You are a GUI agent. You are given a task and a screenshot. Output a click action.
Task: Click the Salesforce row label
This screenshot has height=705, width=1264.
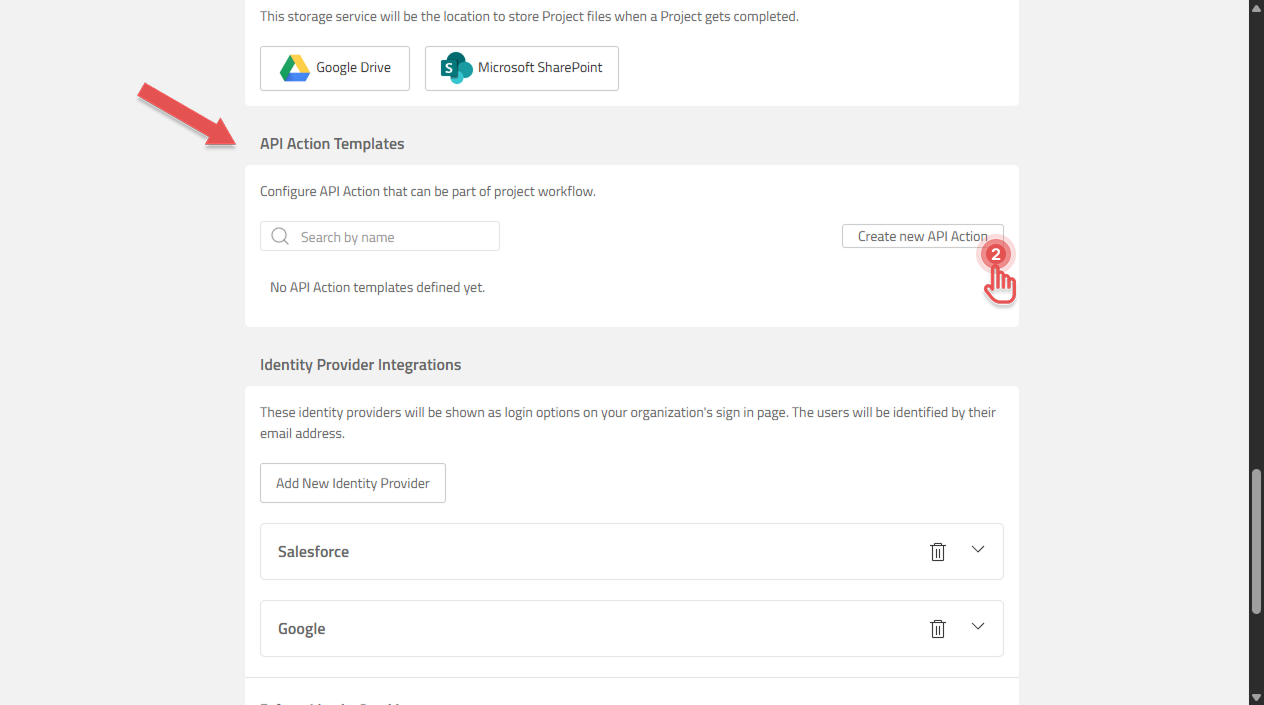313,551
